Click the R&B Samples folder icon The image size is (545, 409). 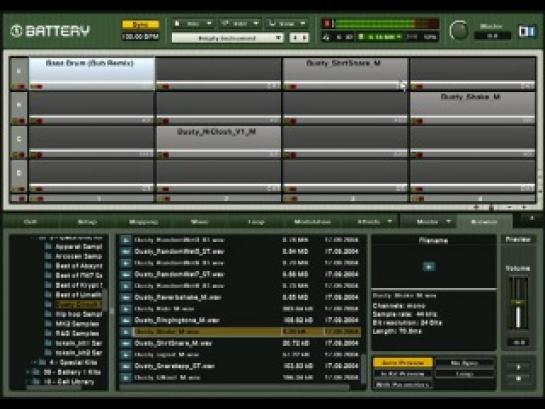(x=49, y=334)
